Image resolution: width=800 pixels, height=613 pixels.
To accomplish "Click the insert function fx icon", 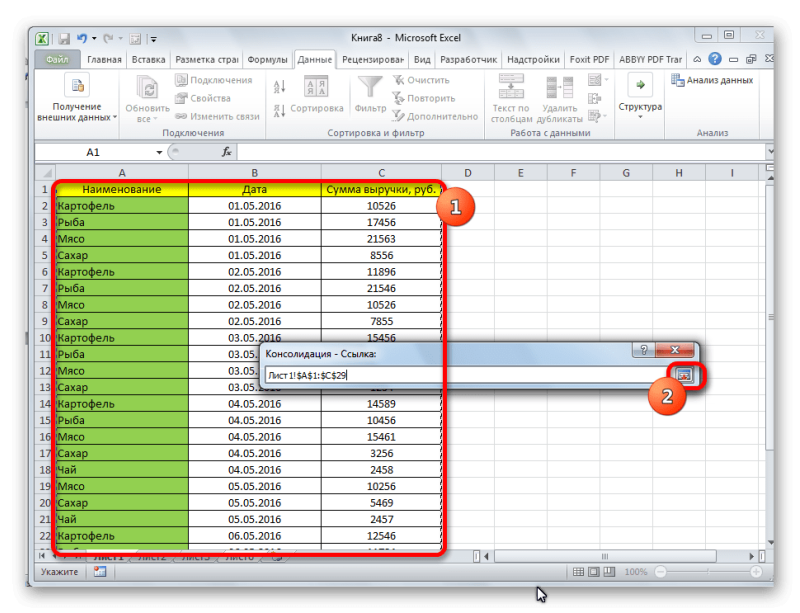I will (227, 152).
